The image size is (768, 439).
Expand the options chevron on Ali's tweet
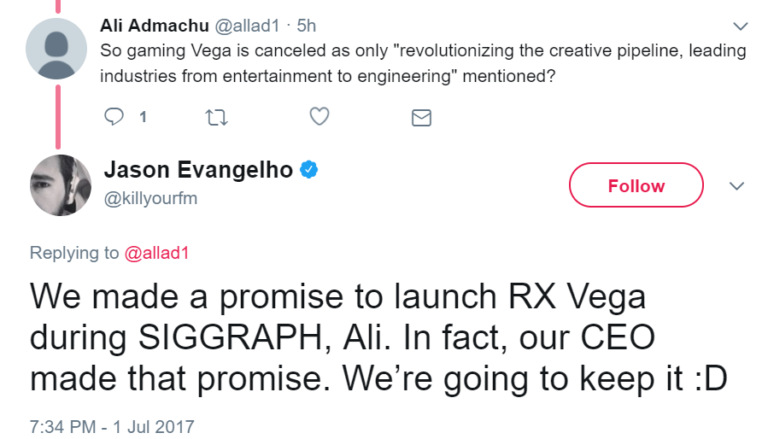(x=740, y=25)
